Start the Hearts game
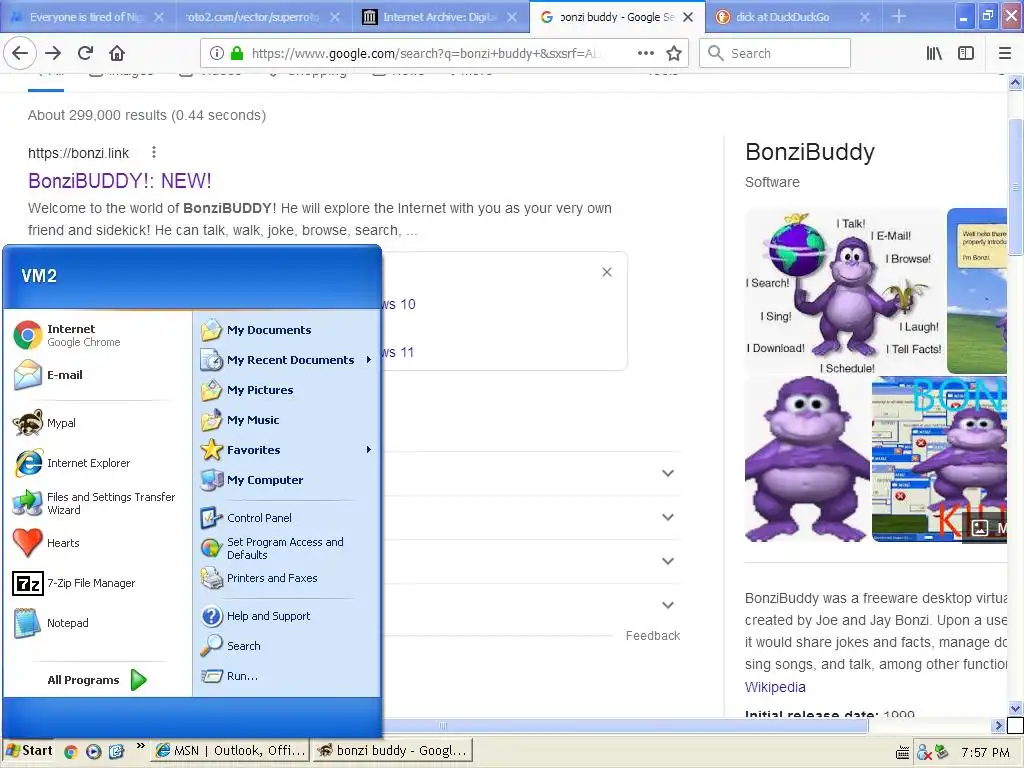Image resolution: width=1024 pixels, height=768 pixels. [x=46, y=543]
